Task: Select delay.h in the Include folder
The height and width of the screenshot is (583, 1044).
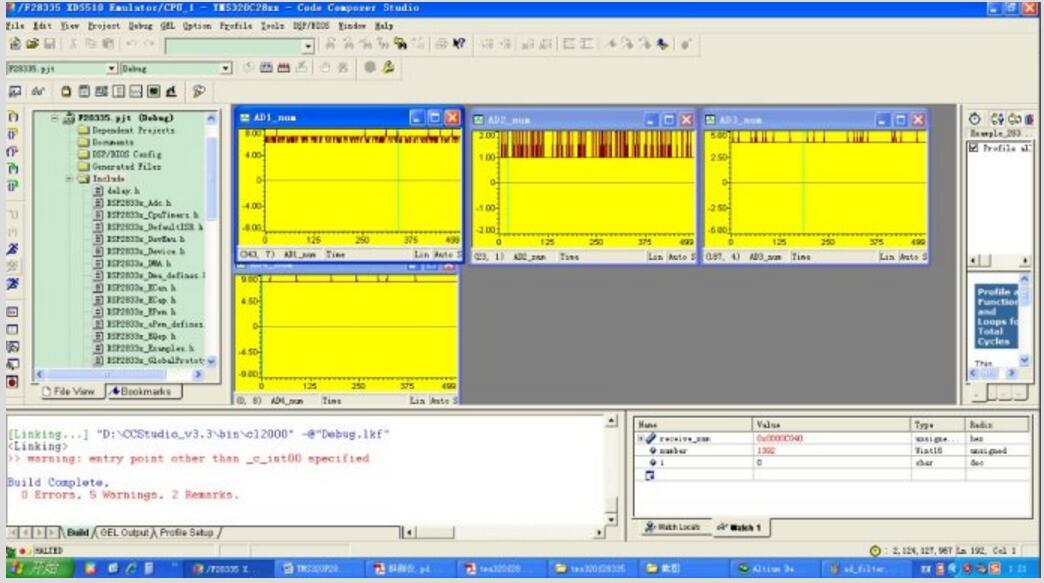Action: click(117, 191)
